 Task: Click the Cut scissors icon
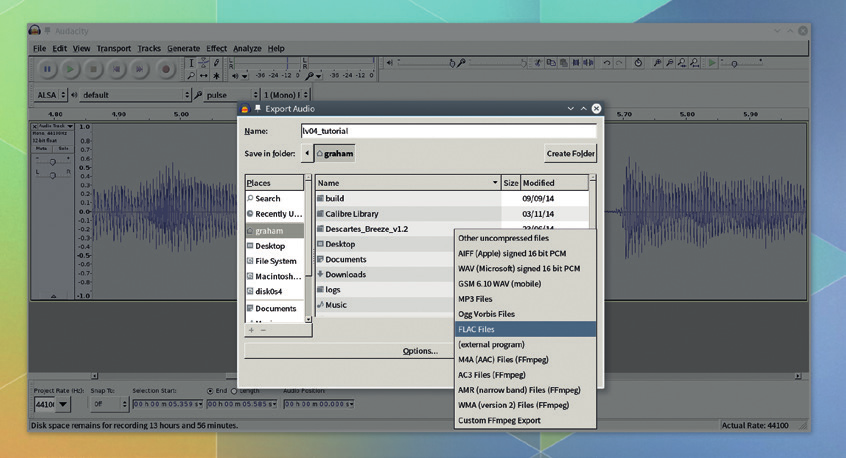pyautogui.click(x=538, y=63)
